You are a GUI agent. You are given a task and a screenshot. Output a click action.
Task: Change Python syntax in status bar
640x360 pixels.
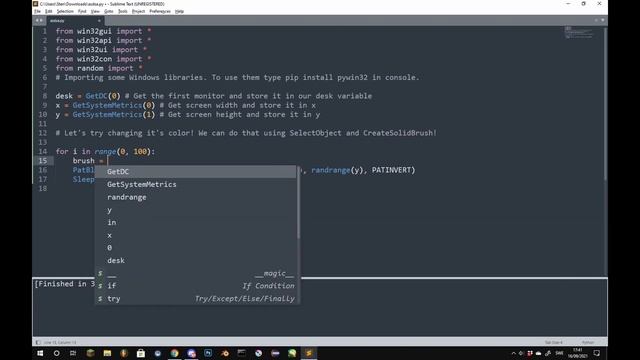coord(588,342)
